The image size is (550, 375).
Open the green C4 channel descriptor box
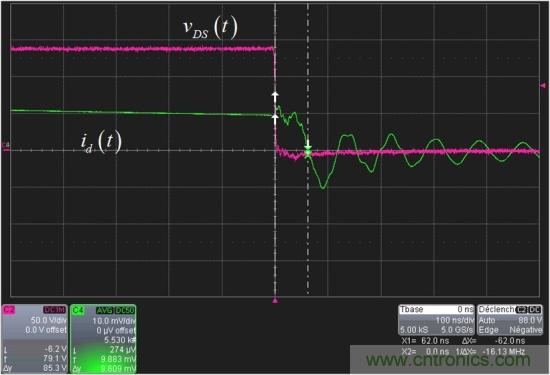click(x=103, y=339)
